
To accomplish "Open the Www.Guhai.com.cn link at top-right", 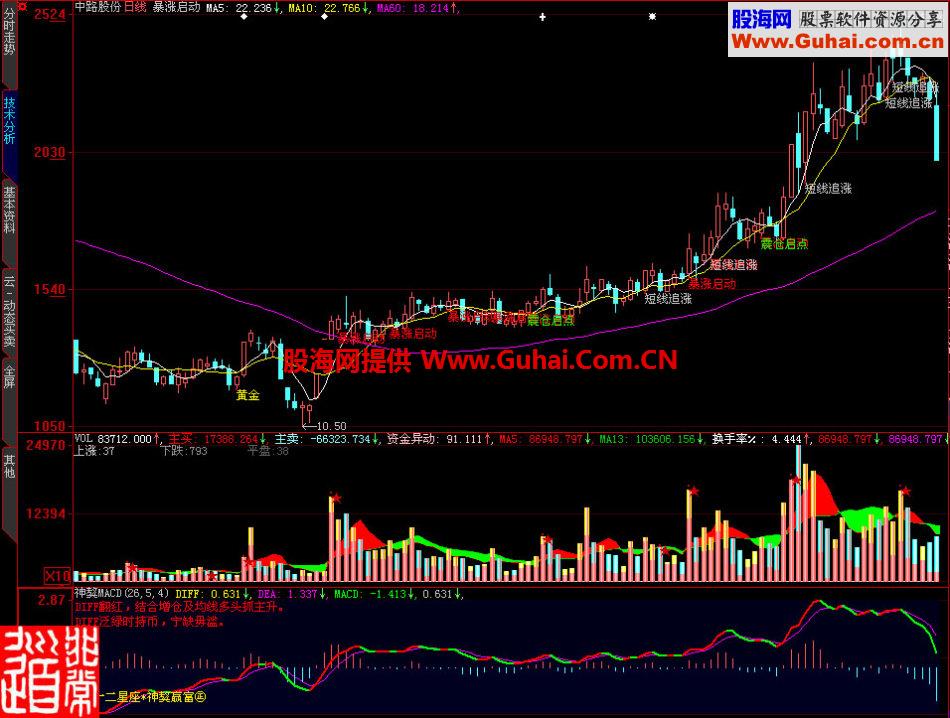I will pyautogui.click(x=837, y=41).
